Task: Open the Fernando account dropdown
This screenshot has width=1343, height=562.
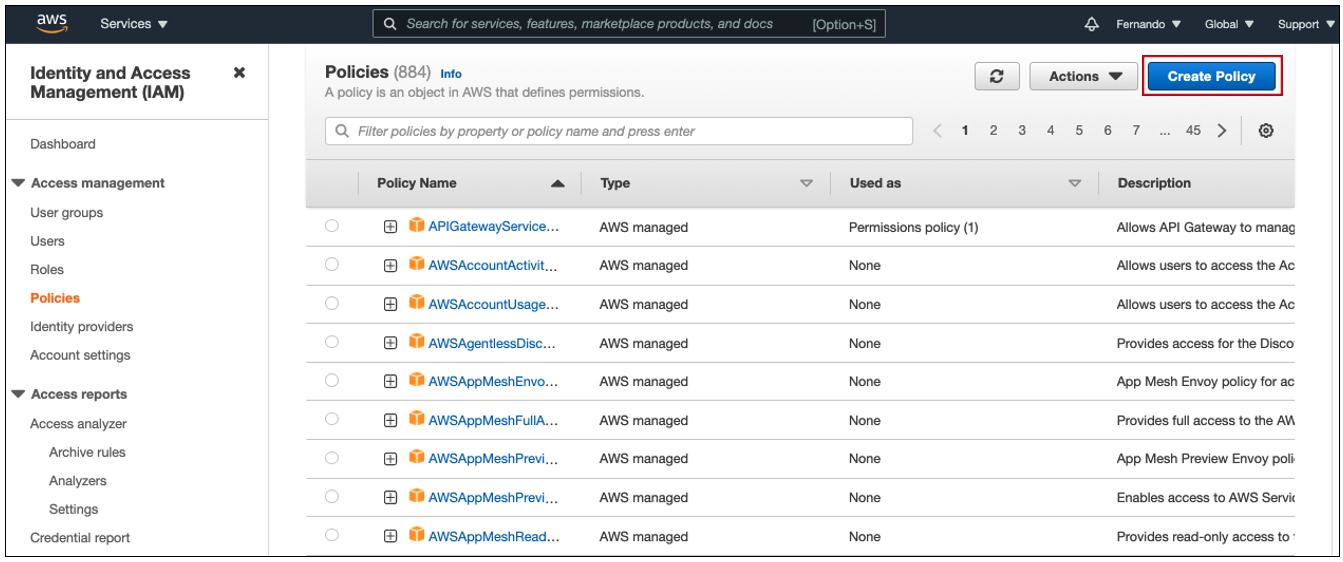Action: pyautogui.click(x=1148, y=24)
